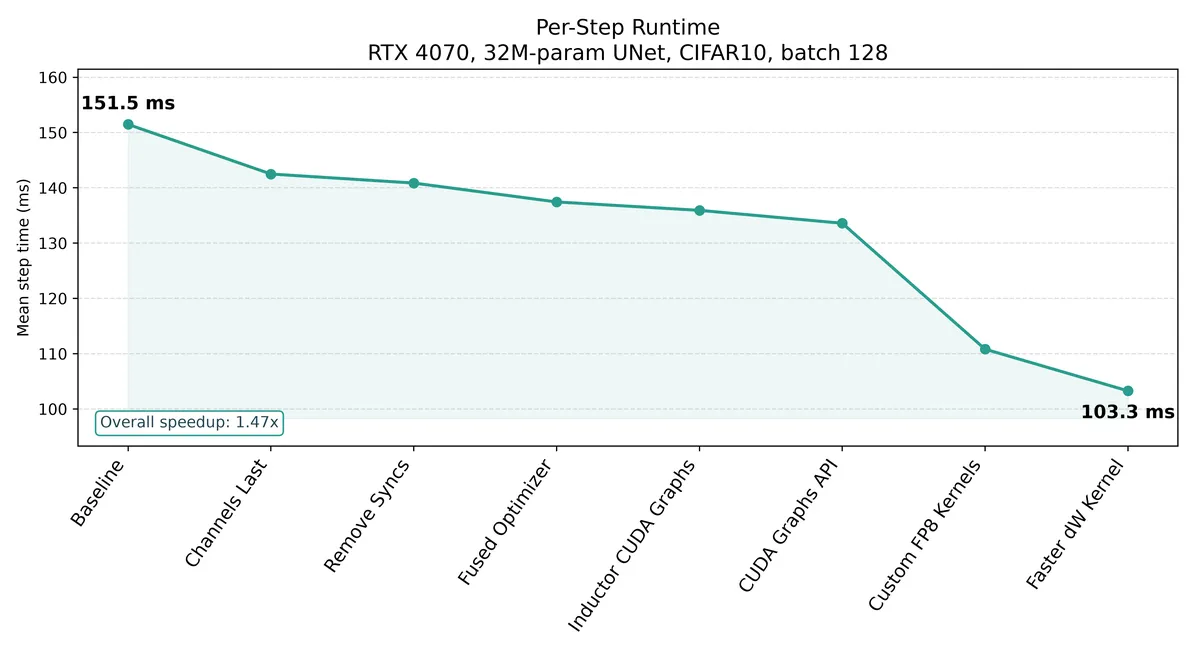Viewport: 1200px width, 654px height.
Task: Click the y-axis tick label 120
Action: (x=53, y=299)
